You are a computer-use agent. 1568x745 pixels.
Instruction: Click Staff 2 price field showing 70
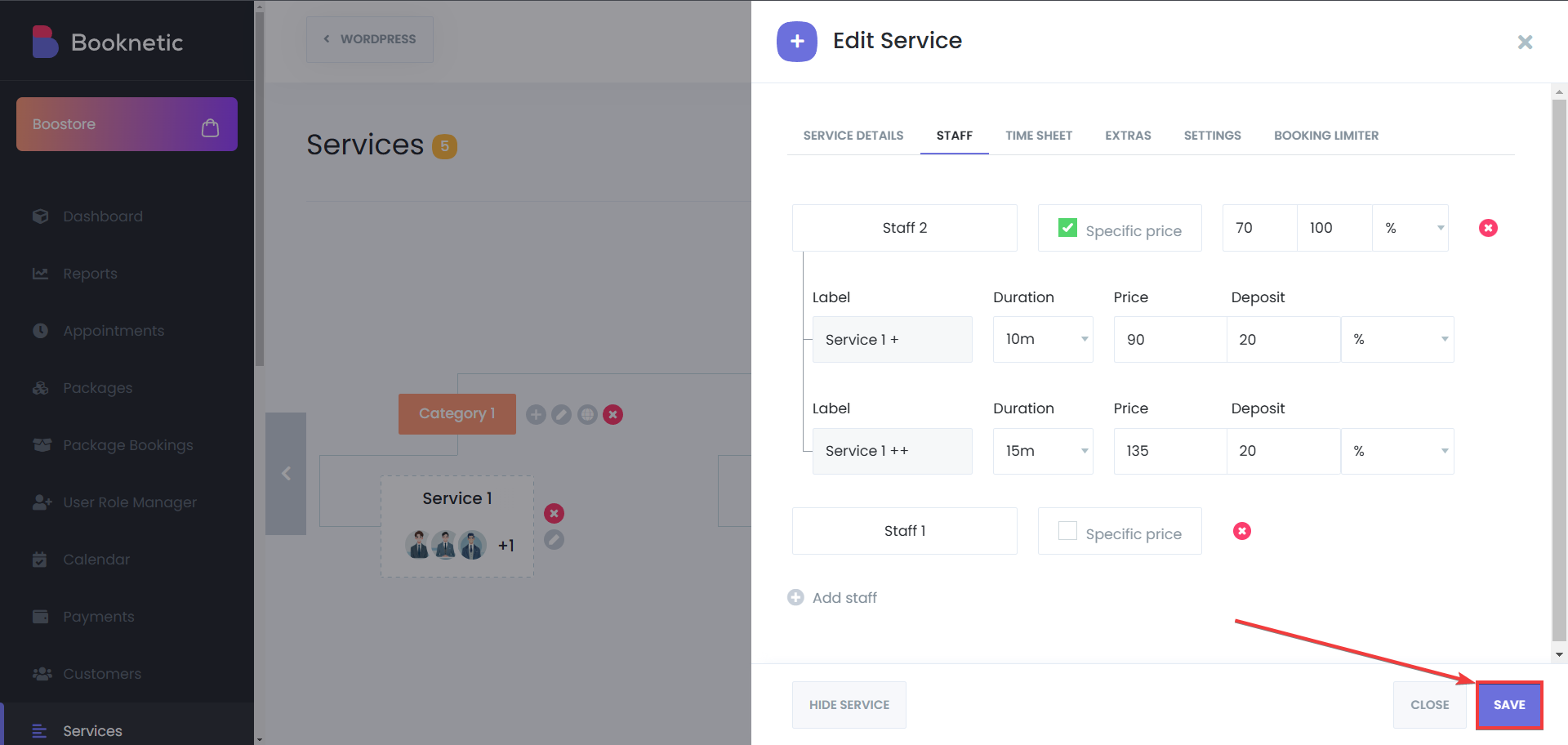tap(1259, 228)
